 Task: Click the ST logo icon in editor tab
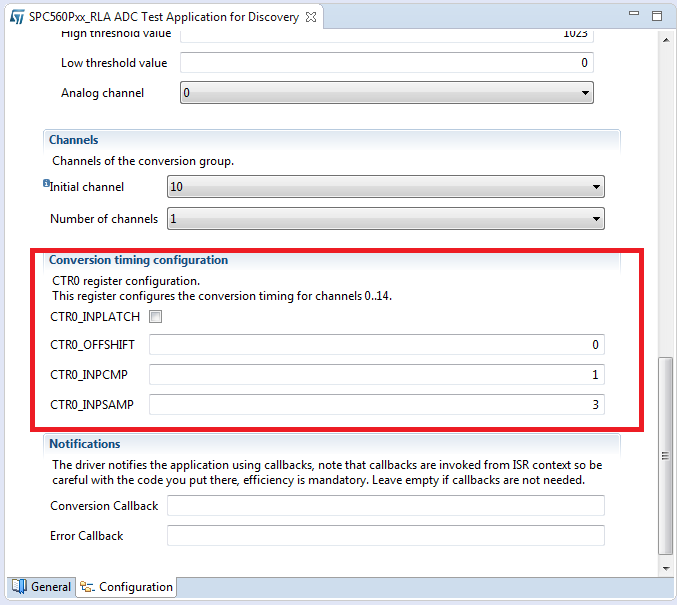pyautogui.click(x=17, y=17)
